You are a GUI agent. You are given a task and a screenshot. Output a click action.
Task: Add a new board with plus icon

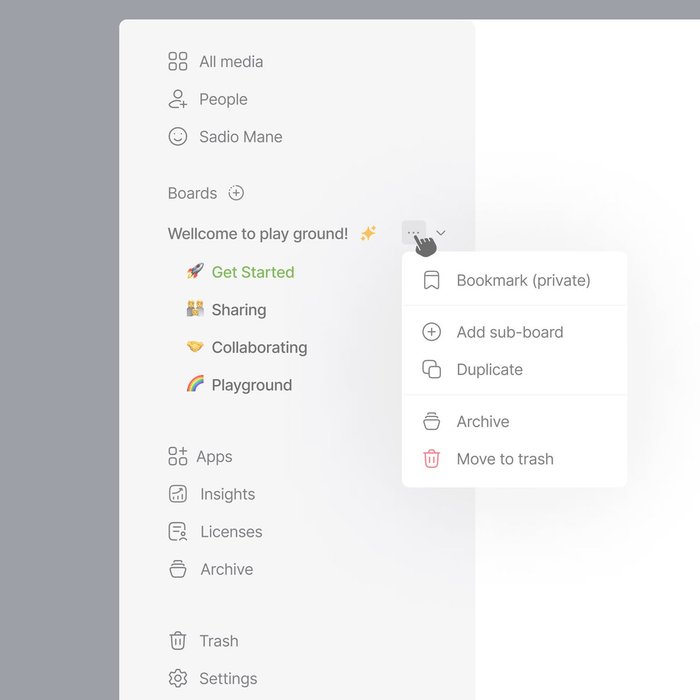[236, 193]
